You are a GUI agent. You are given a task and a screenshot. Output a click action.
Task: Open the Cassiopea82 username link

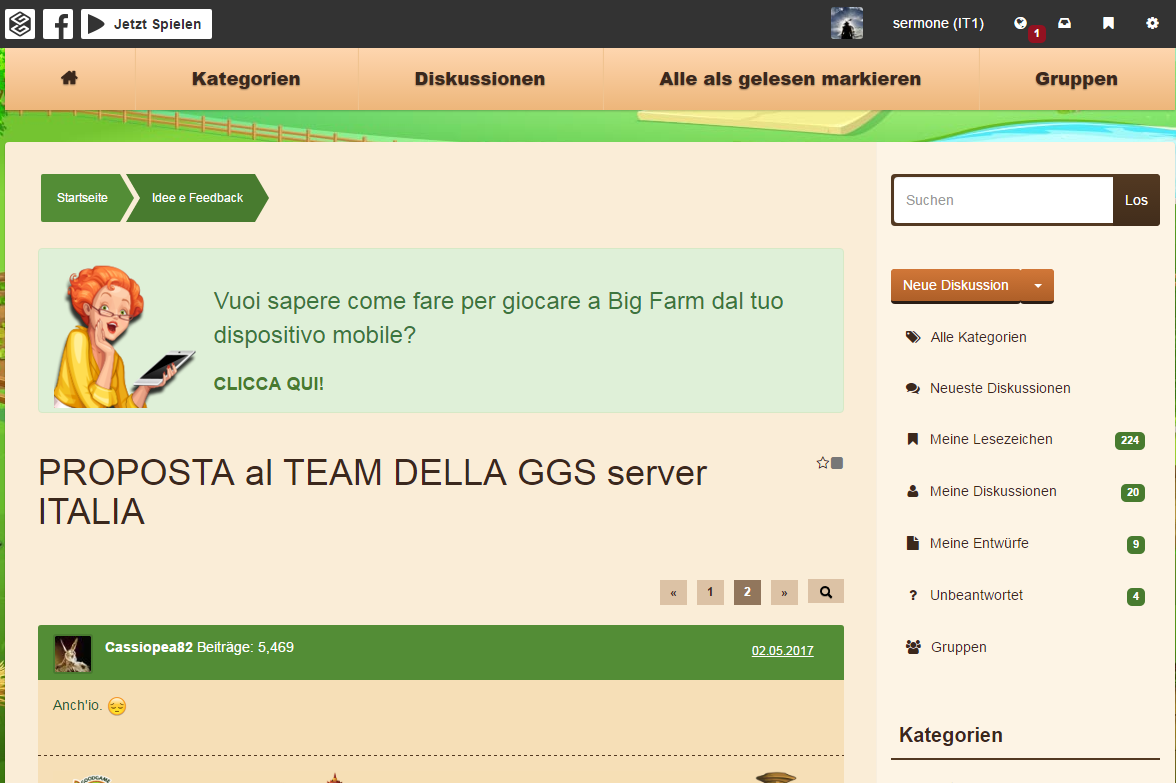(x=148, y=647)
